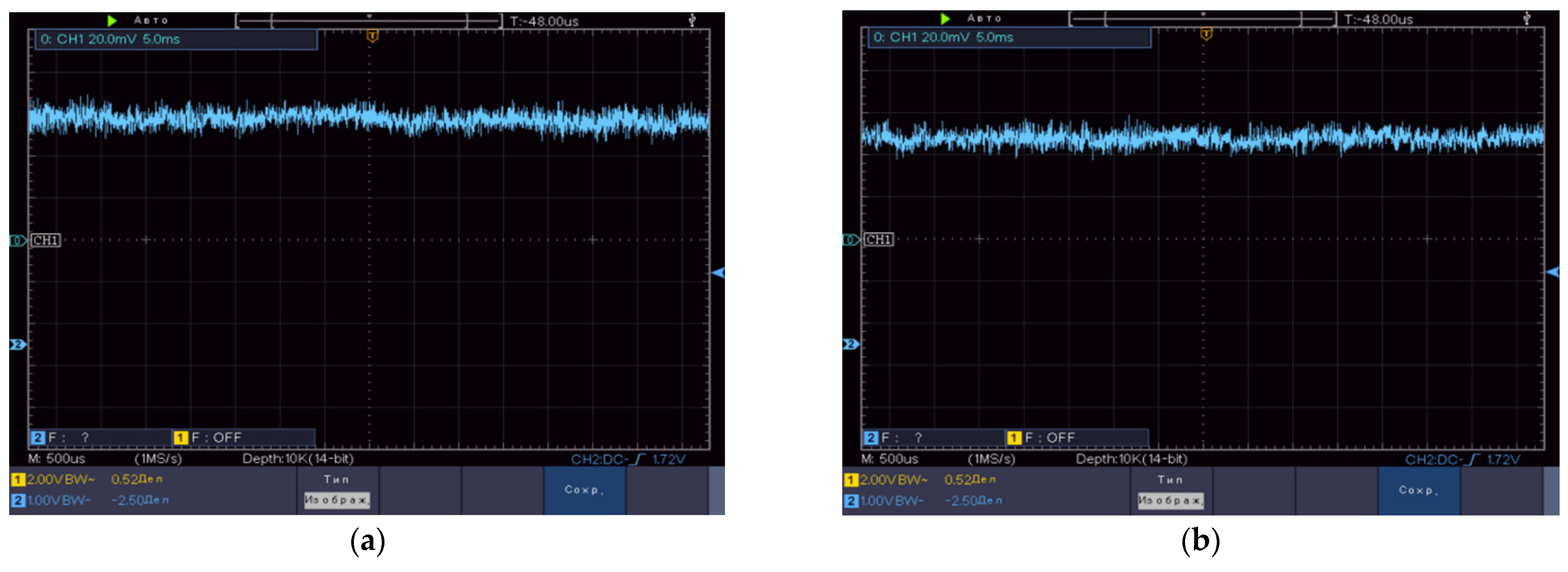Click '-2.50Дел' offset value in screen (b)

(x=973, y=501)
